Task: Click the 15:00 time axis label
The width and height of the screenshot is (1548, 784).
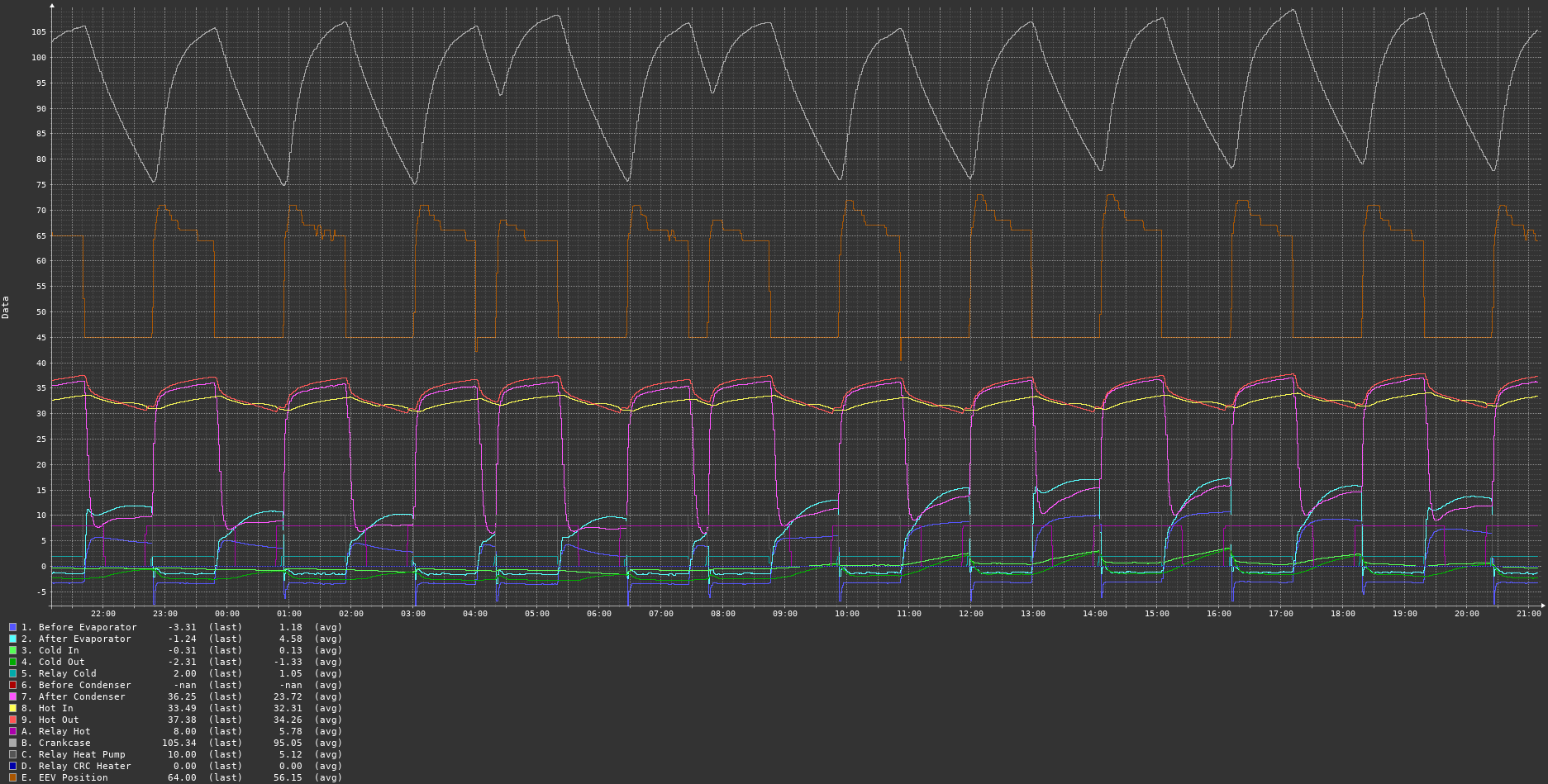Action: (1157, 614)
